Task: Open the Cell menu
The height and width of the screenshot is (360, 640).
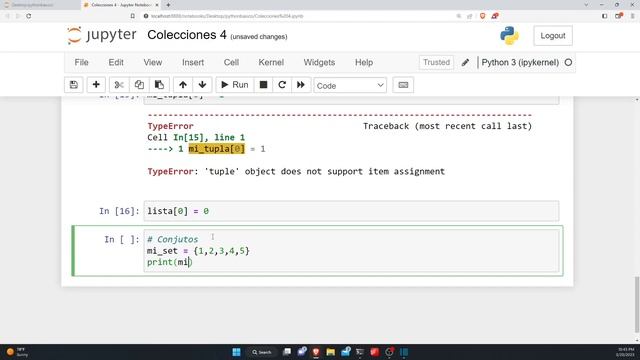Action: 231,62
